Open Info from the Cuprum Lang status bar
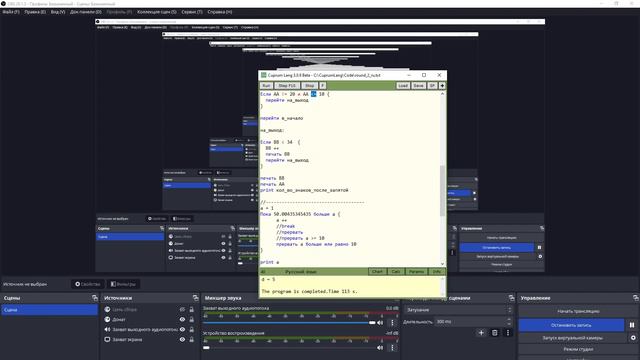The height and width of the screenshot is (360, 640). click(437, 271)
